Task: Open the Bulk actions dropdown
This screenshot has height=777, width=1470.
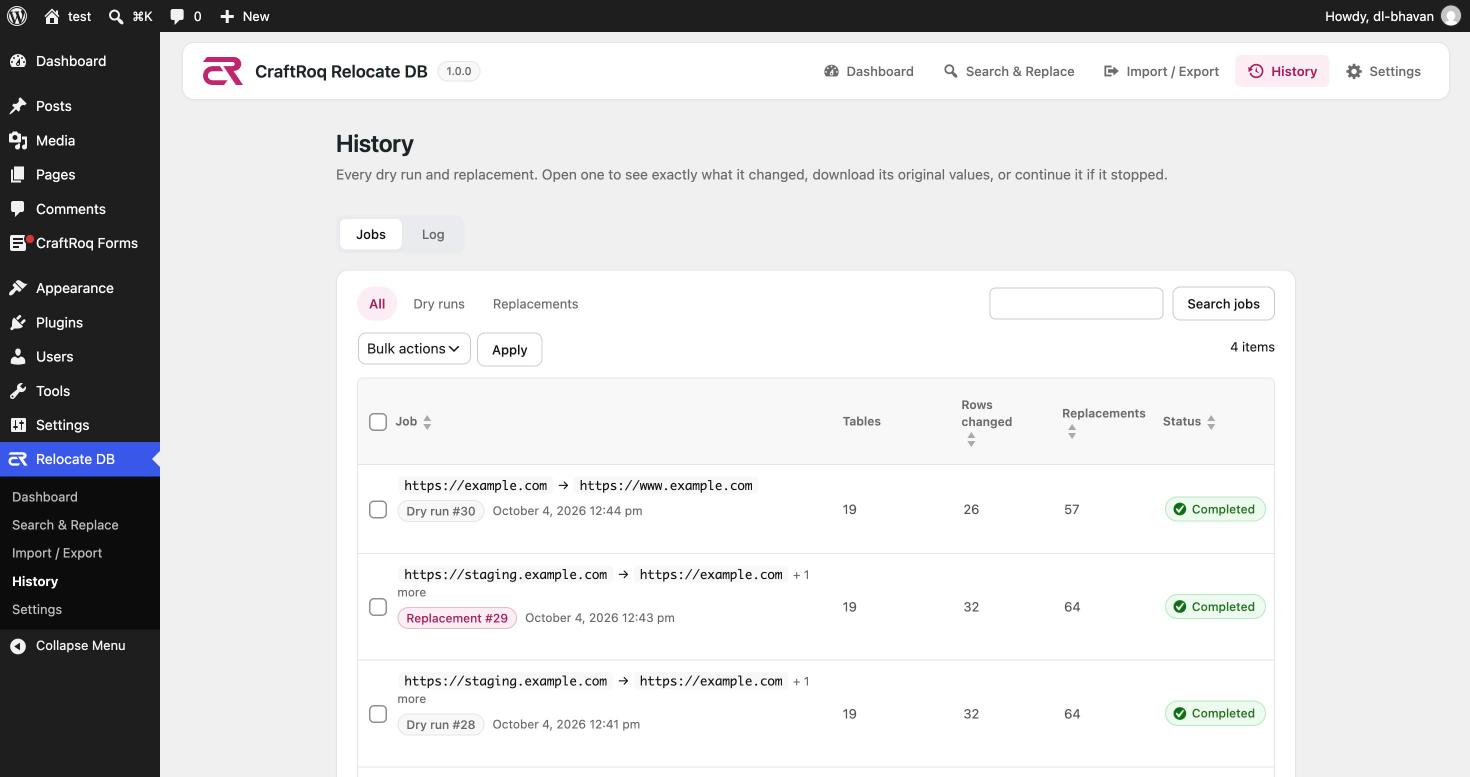Action: pyautogui.click(x=414, y=349)
